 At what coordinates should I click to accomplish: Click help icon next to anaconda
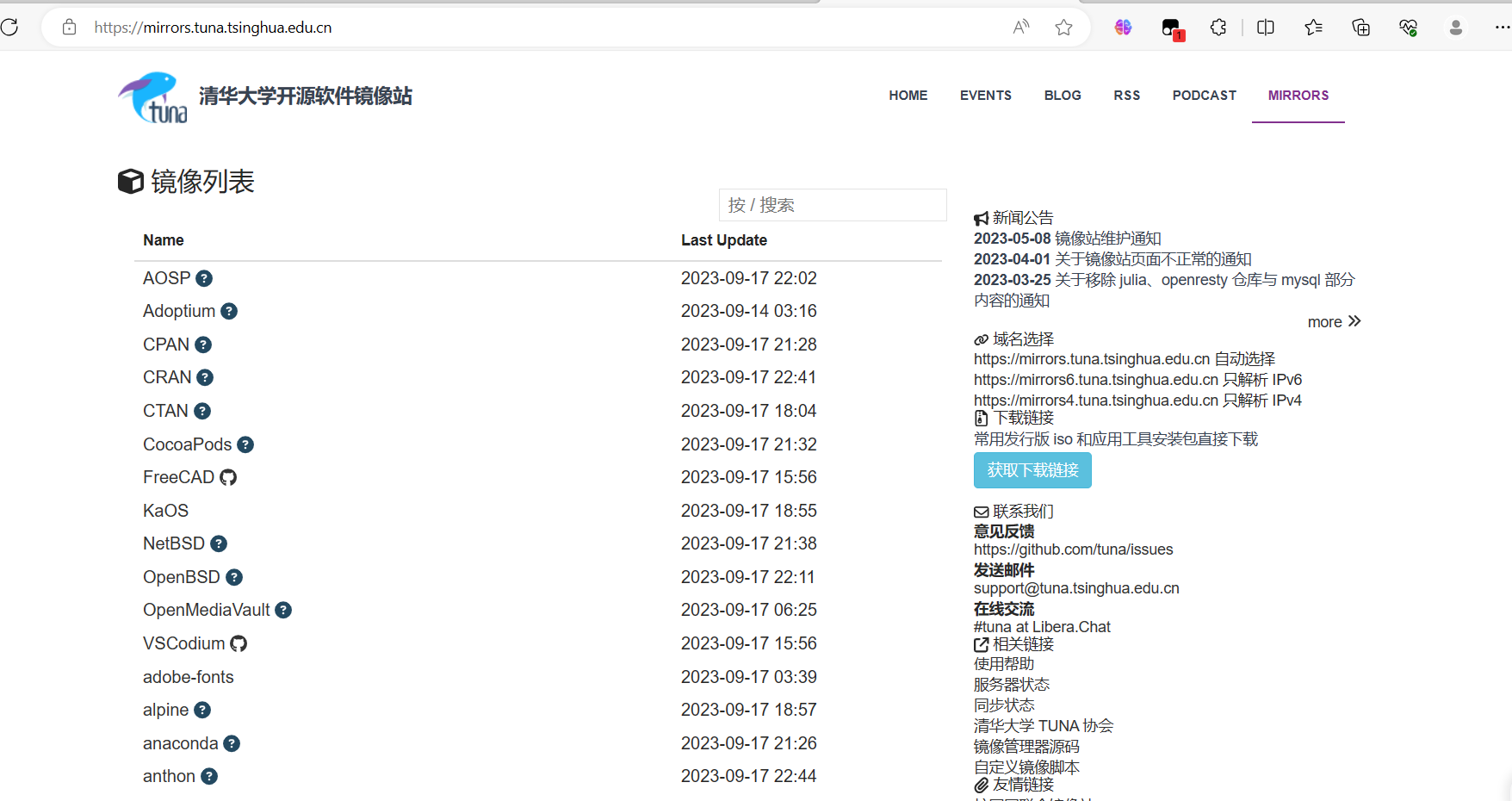(x=232, y=743)
